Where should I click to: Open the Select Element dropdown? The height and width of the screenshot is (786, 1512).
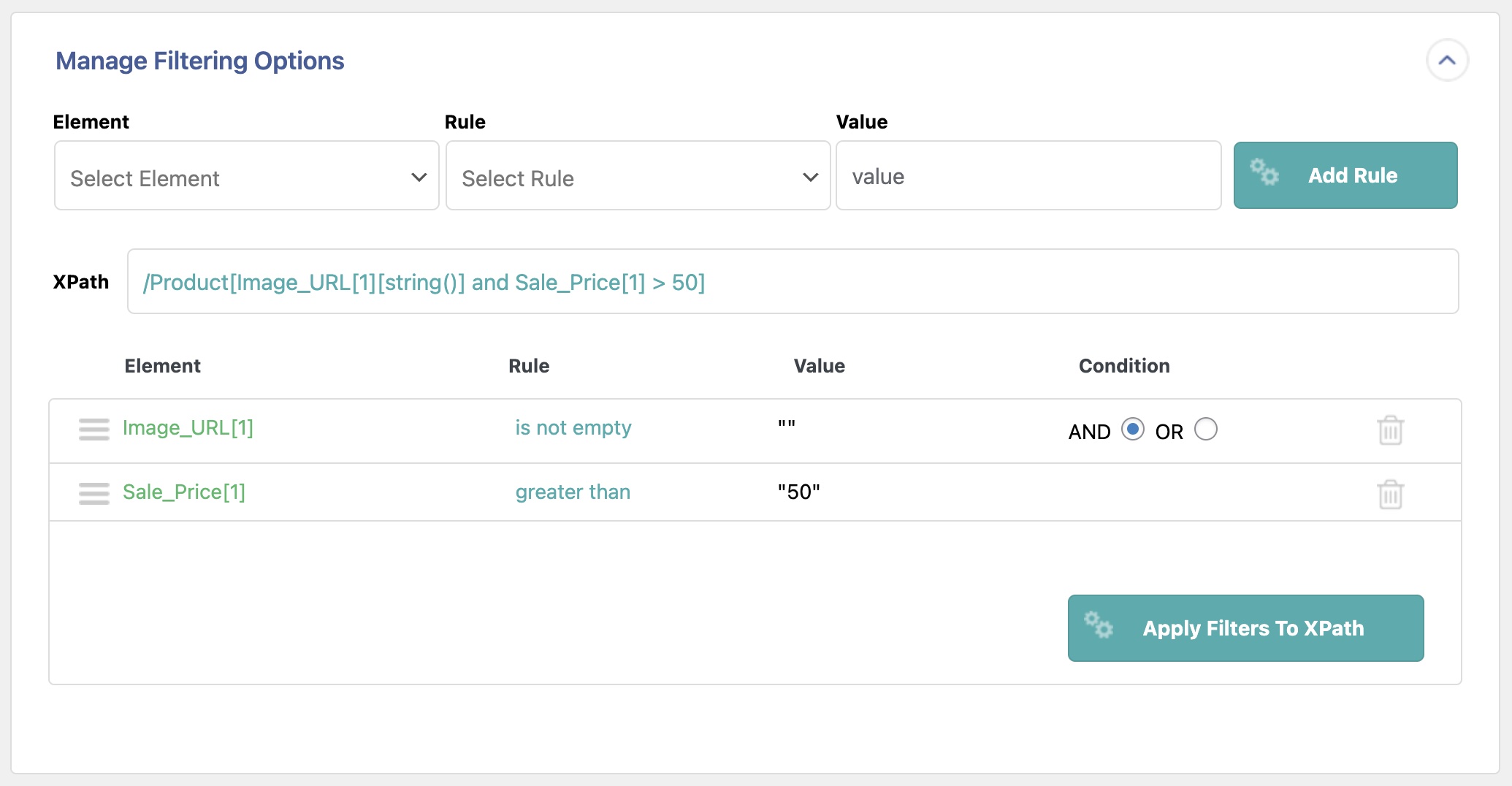tap(246, 176)
